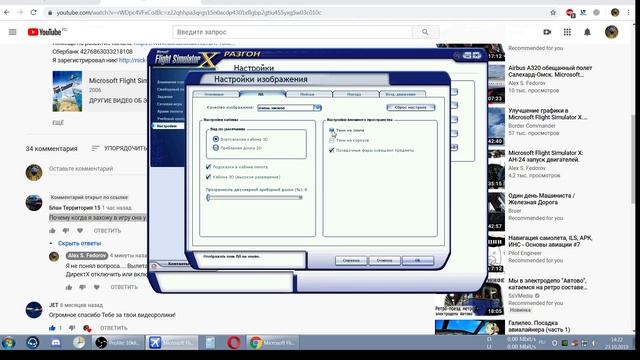Open Один день Машиниста video
The image size is (640, 360).
[x=541, y=199]
